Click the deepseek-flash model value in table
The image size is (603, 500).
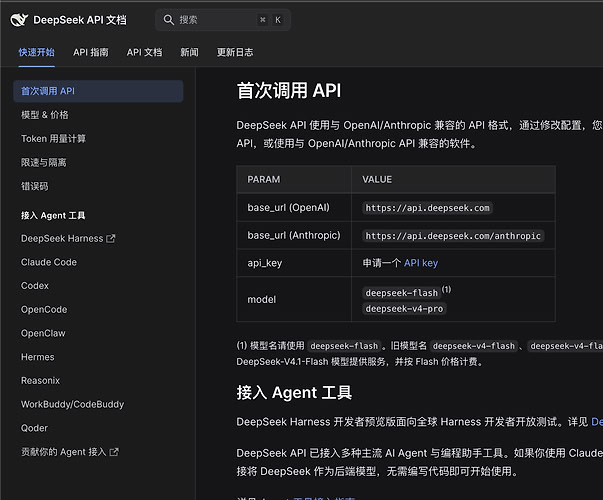401,293
